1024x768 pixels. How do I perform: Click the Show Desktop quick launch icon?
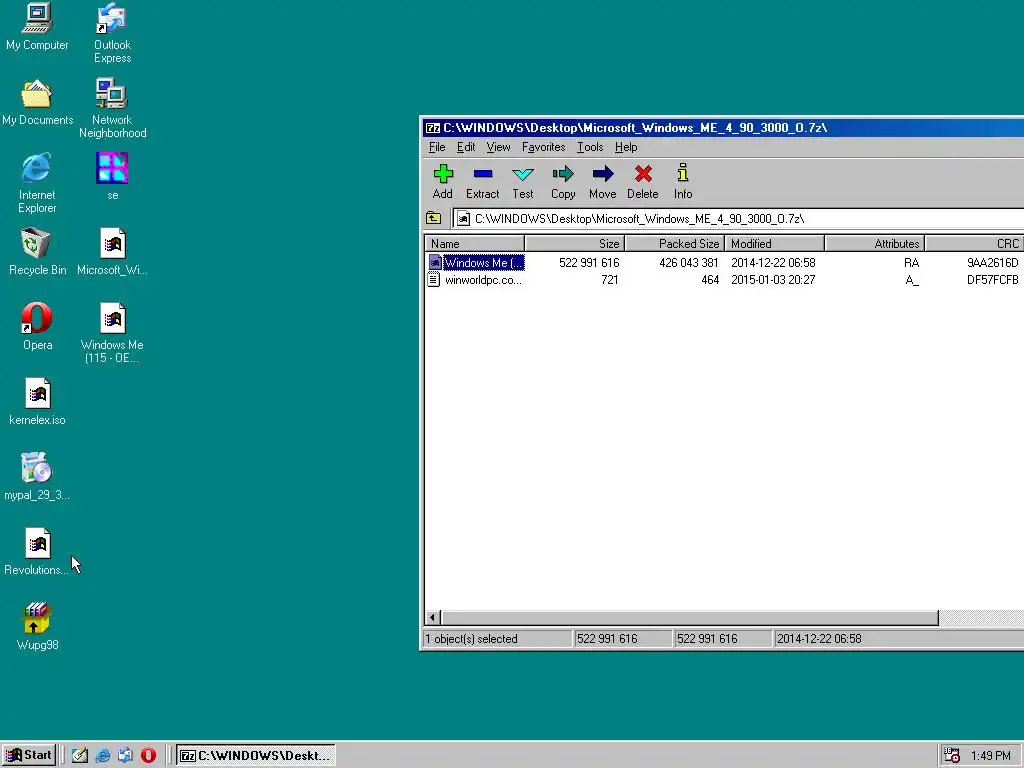(x=80, y=755)
